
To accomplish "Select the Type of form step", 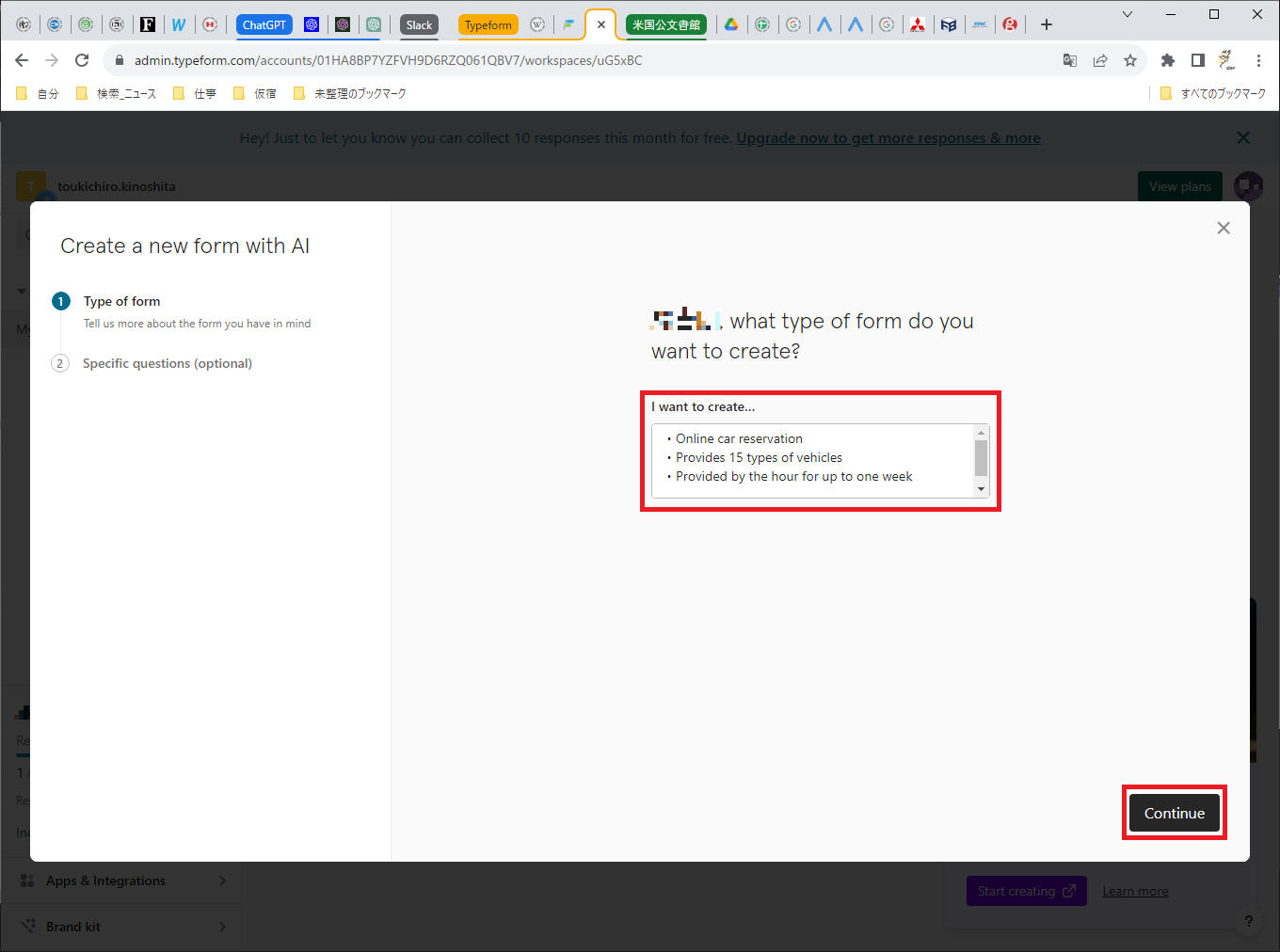I will (121, 302).
